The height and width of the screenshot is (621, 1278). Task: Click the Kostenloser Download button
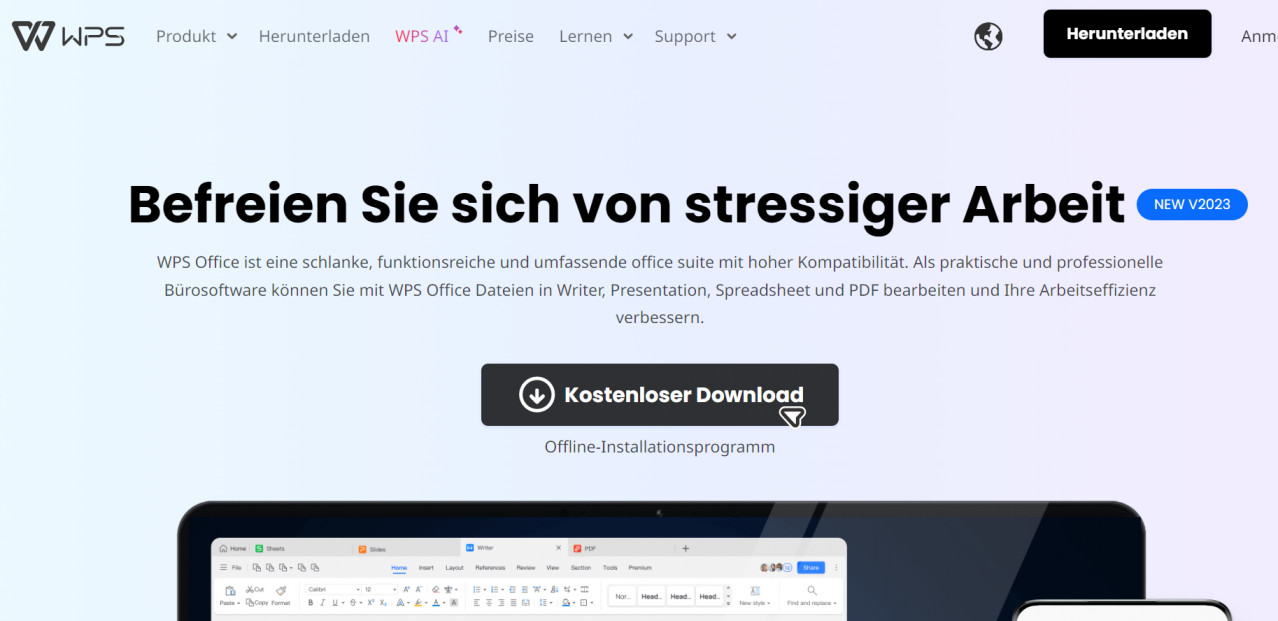(660, 394)
